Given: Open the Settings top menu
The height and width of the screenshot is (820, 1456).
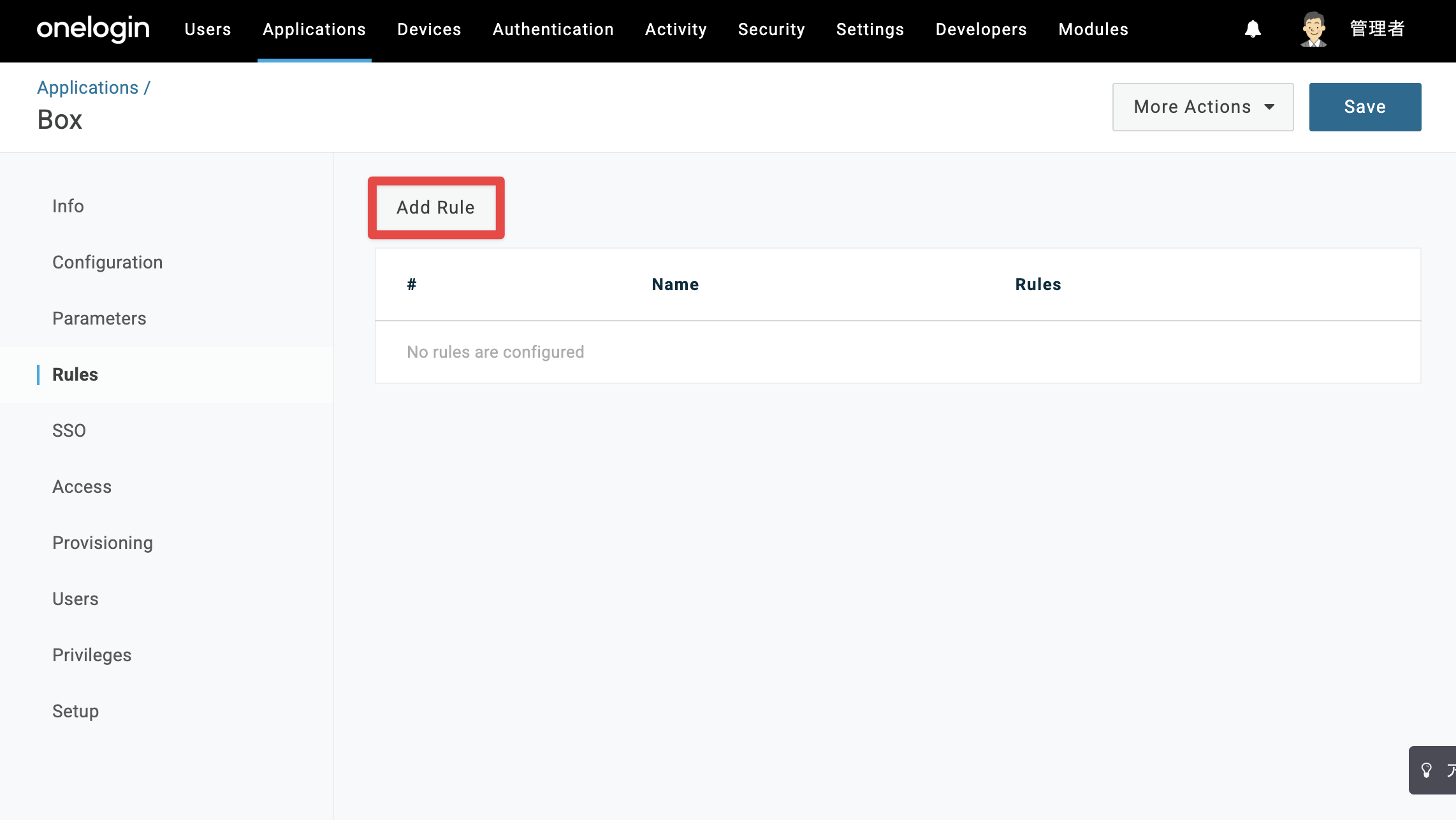Looking at the screenshot, I should 870,29.
